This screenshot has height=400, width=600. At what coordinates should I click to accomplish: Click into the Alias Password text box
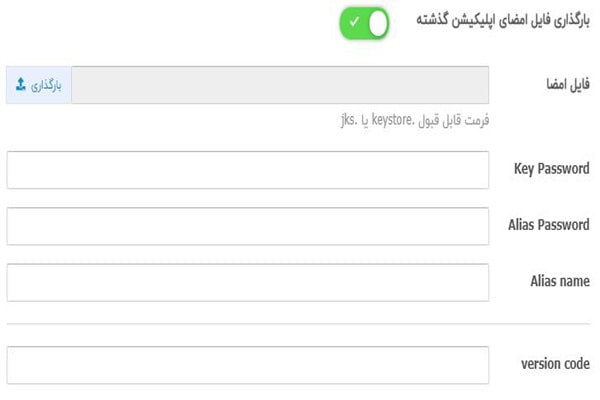248,226
